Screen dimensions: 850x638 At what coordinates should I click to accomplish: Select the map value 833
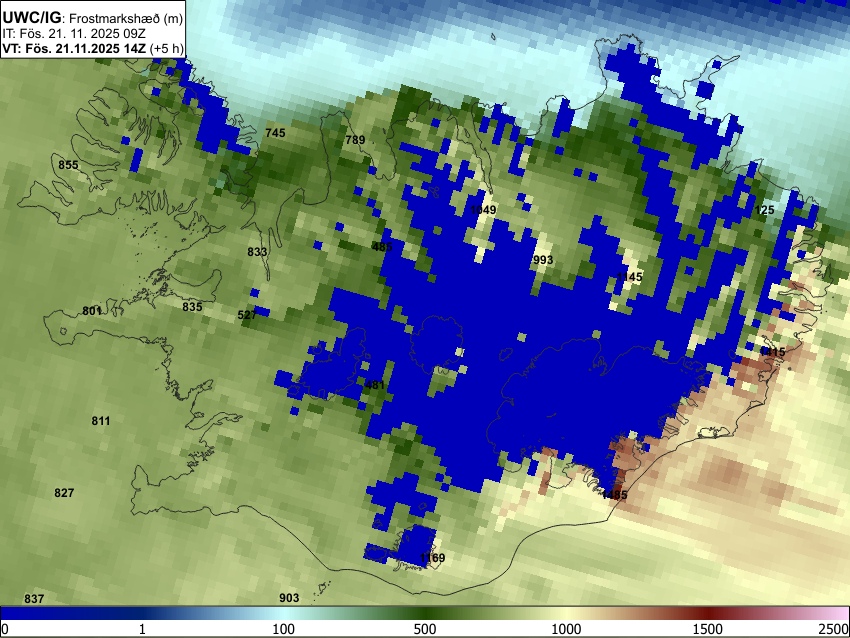pyautogui.click(x=257, y=252)
